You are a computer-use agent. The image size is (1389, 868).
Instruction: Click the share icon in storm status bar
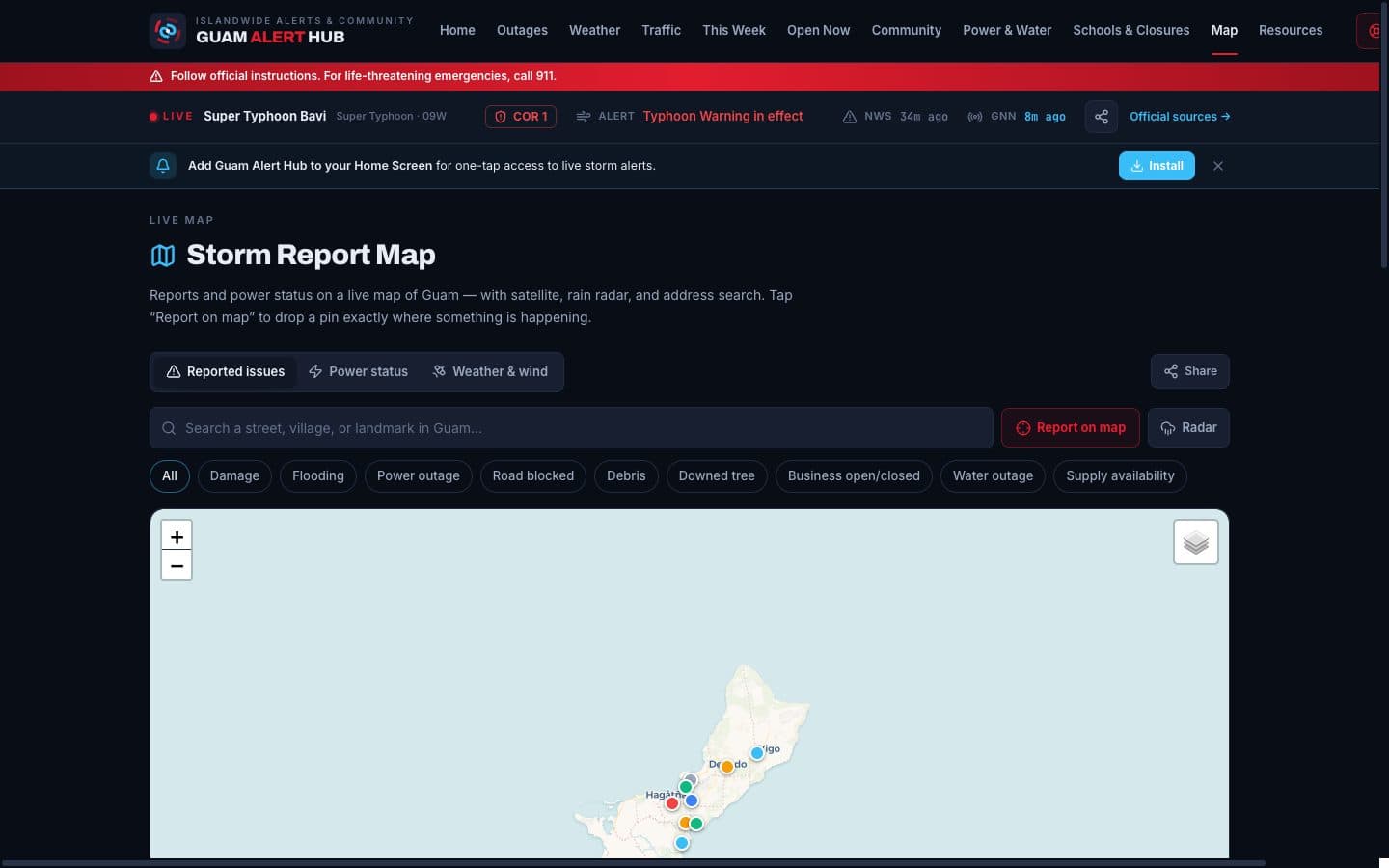coord(1102,117)
